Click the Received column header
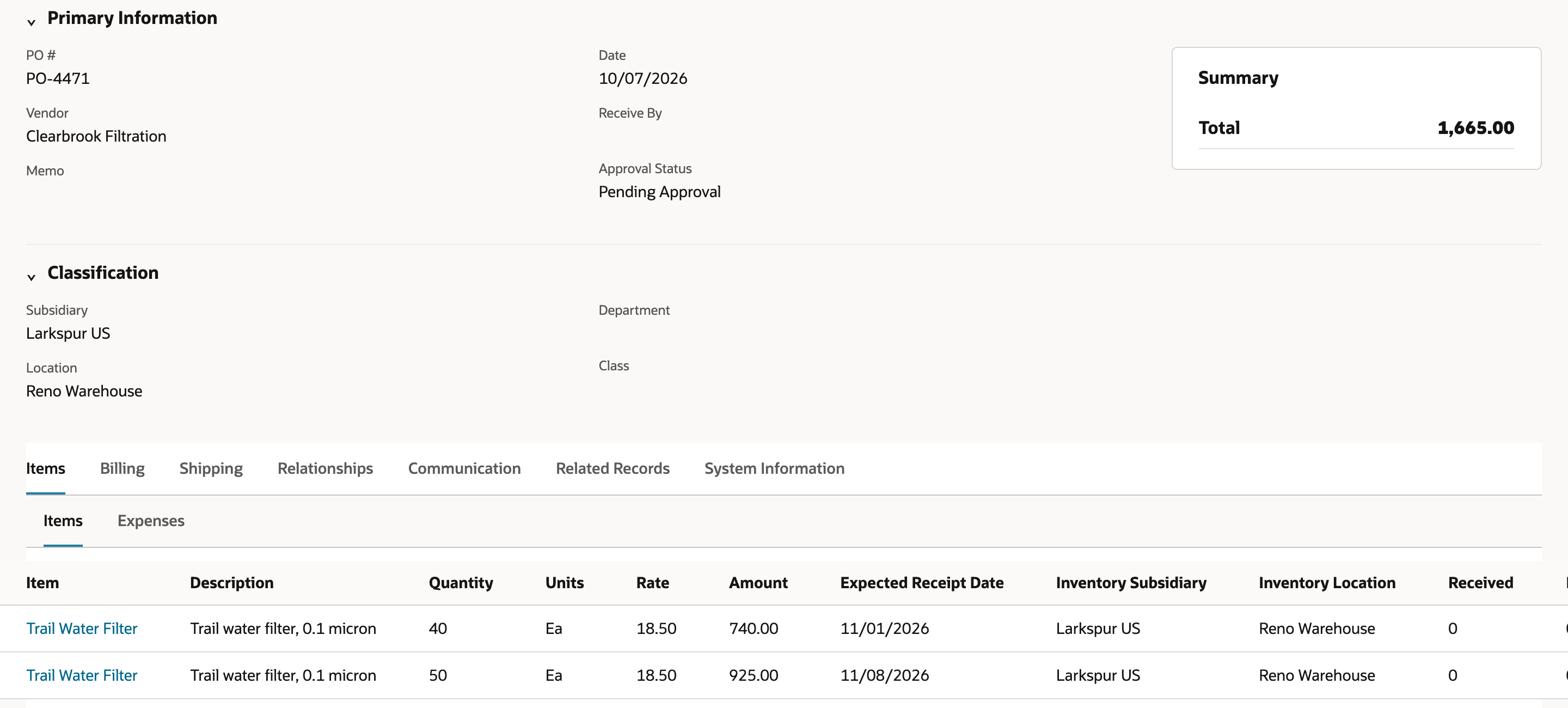 click(1480, 583)
